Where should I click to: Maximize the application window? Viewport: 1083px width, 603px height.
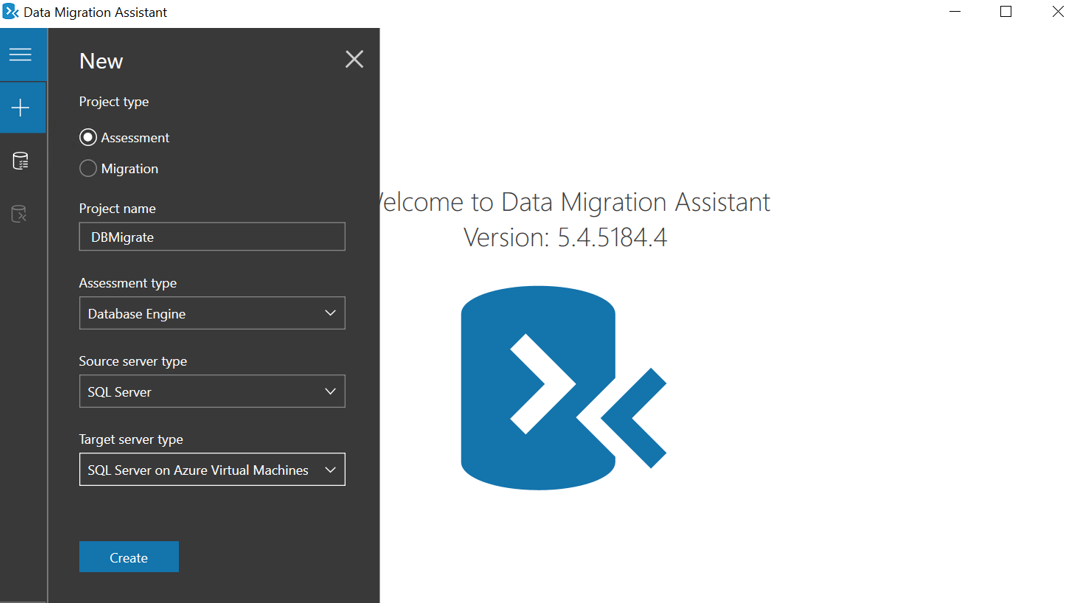1006,12
